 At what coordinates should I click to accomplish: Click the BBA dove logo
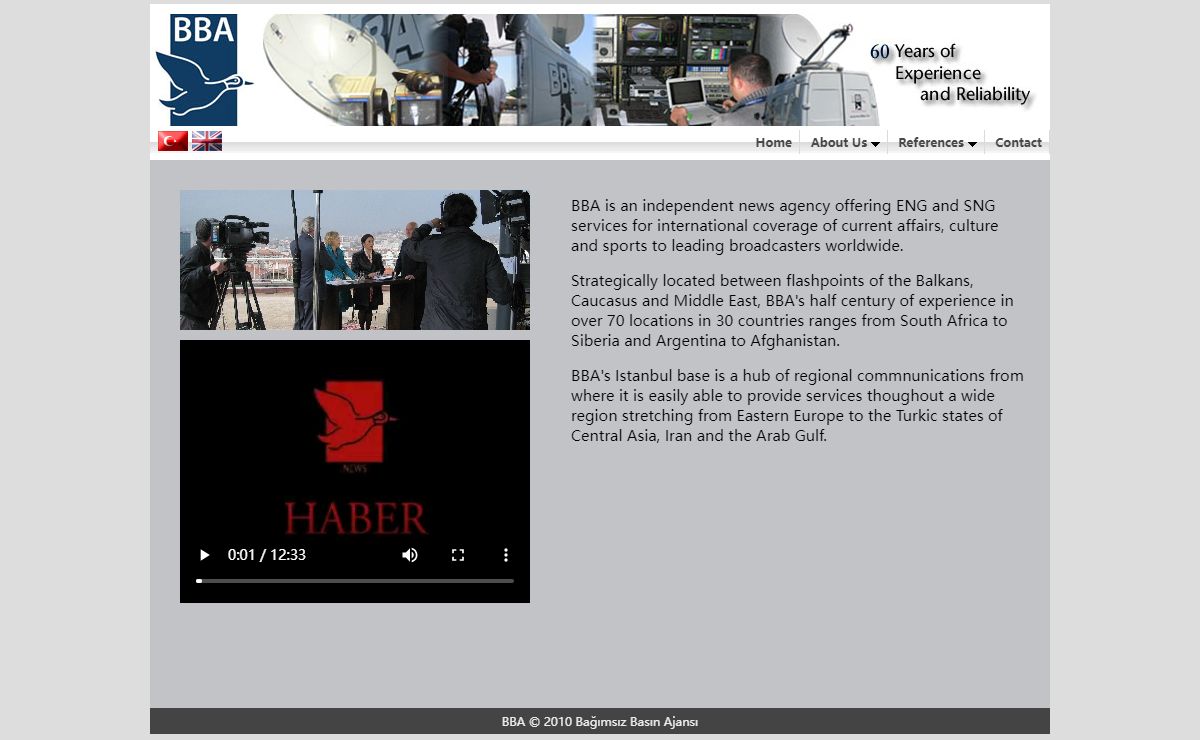pyautogui.click(x=198, y=70)
